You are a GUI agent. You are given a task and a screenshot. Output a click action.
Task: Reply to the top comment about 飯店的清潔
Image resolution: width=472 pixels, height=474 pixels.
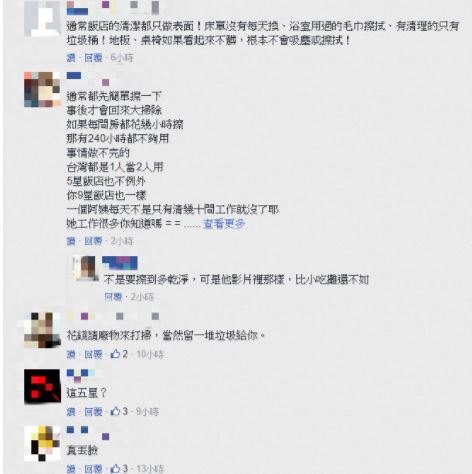click(93, 58)
